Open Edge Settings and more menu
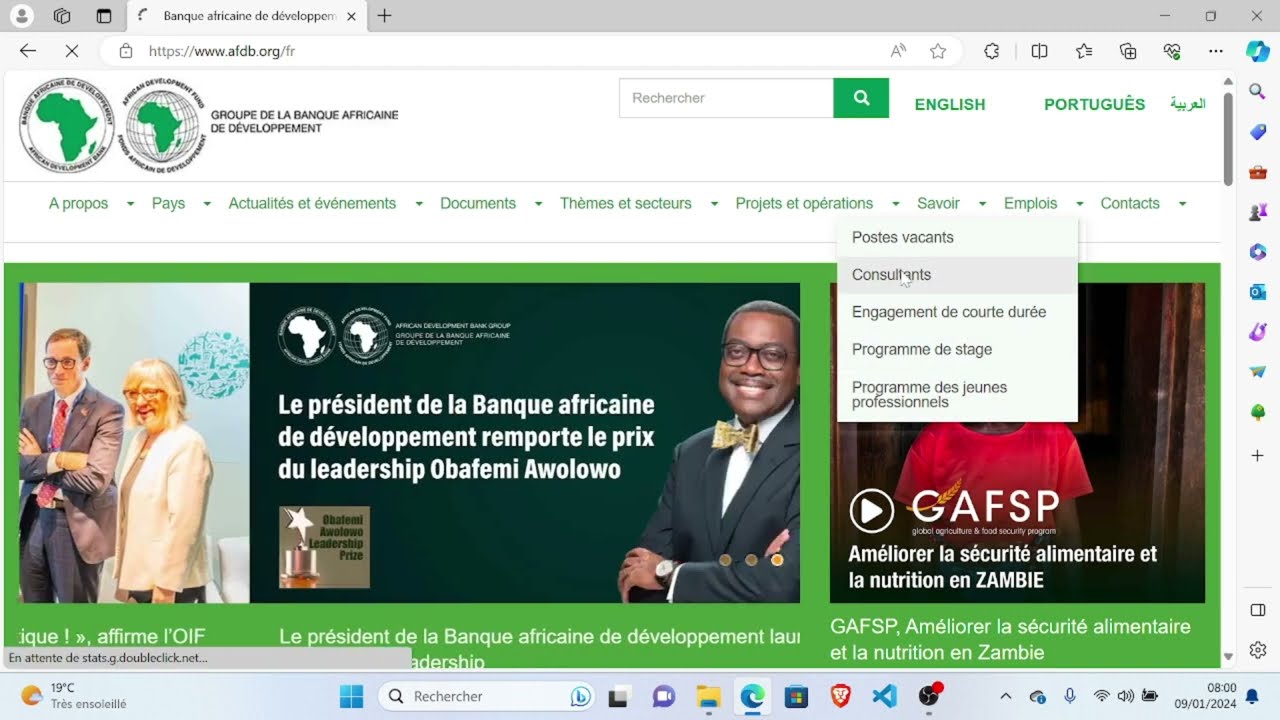This screenshot has height=720, width=1280. tap(1216, 51)
